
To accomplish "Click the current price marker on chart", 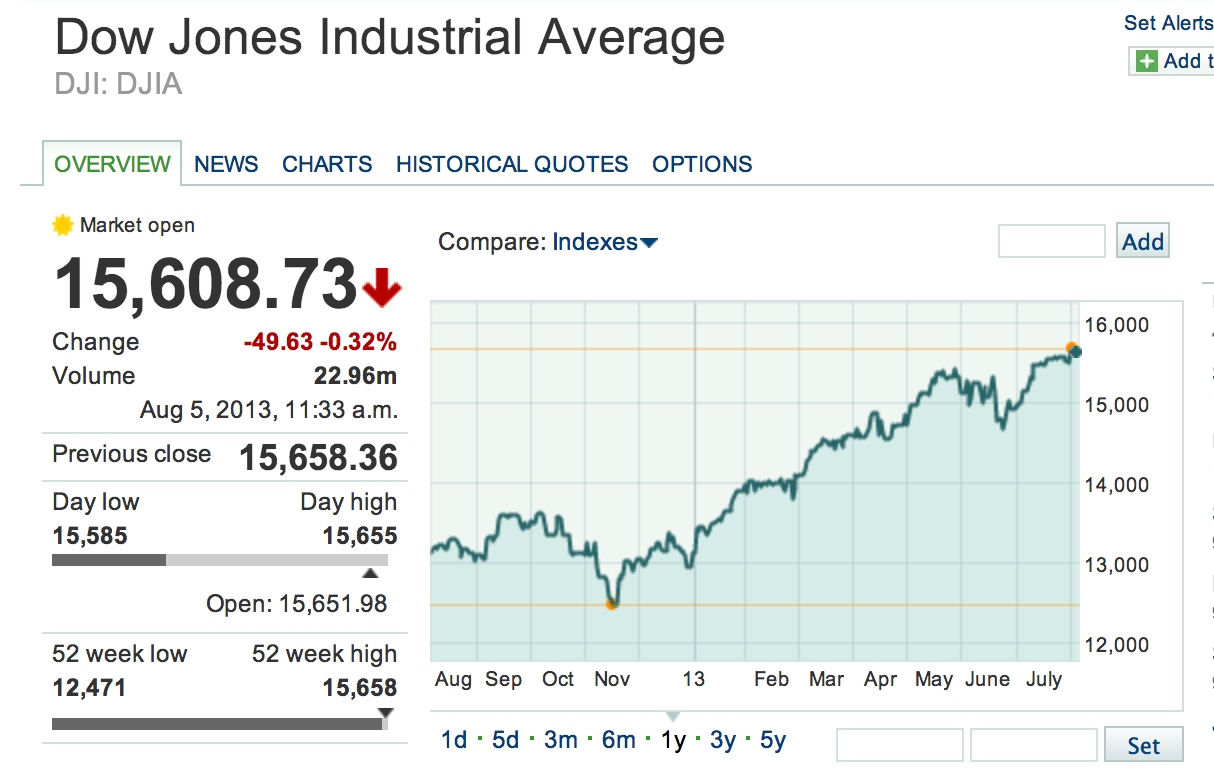I will pyautogui.click(x=1074, y=350).
